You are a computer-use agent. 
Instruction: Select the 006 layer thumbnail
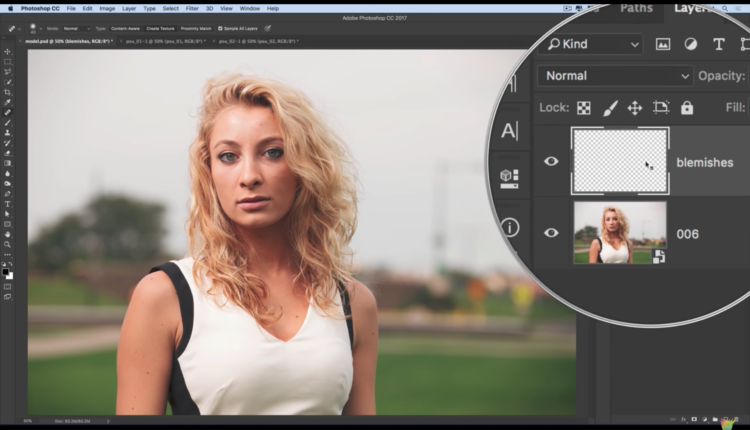(x=619, y=233)
